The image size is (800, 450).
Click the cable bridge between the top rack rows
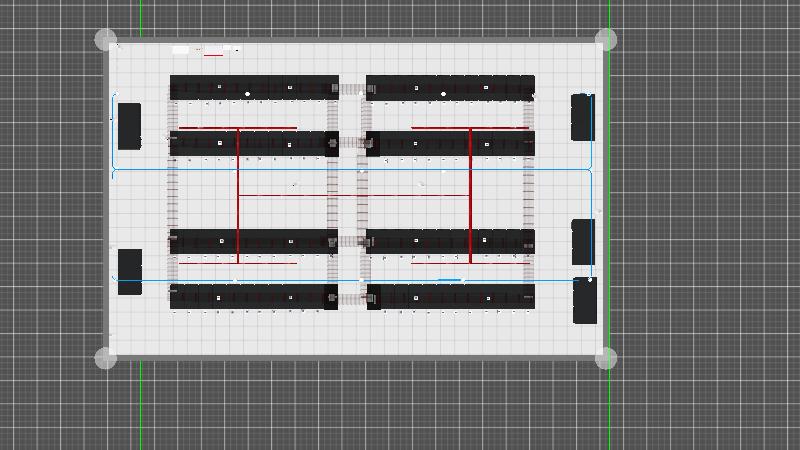pos(352,90)
